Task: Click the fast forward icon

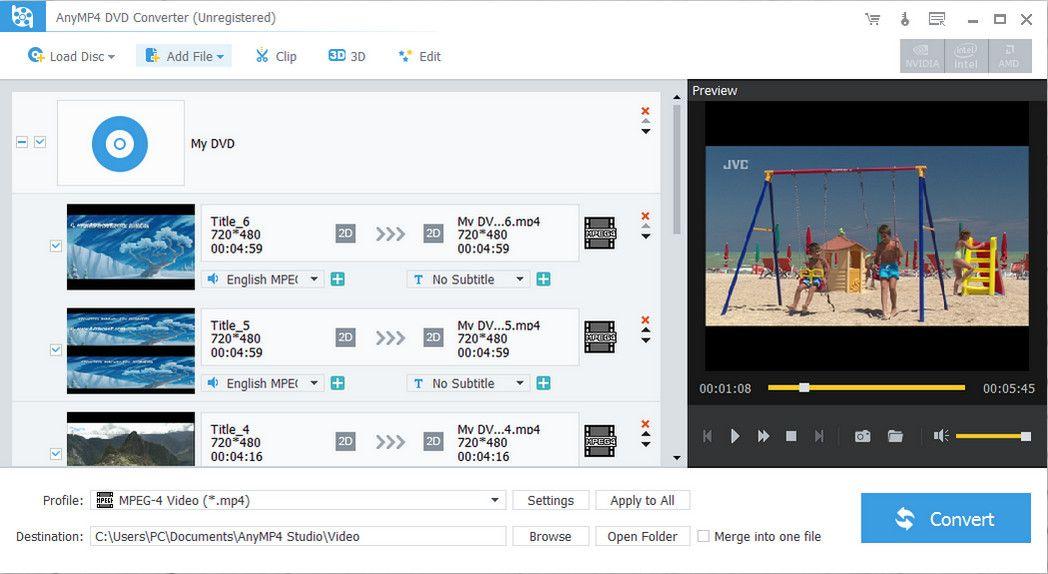Action: click(x=763, y=436)
